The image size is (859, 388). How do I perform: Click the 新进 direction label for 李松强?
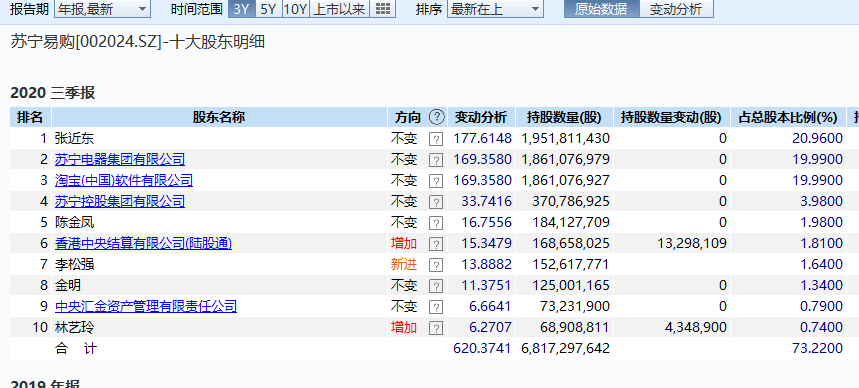(404, 265)
